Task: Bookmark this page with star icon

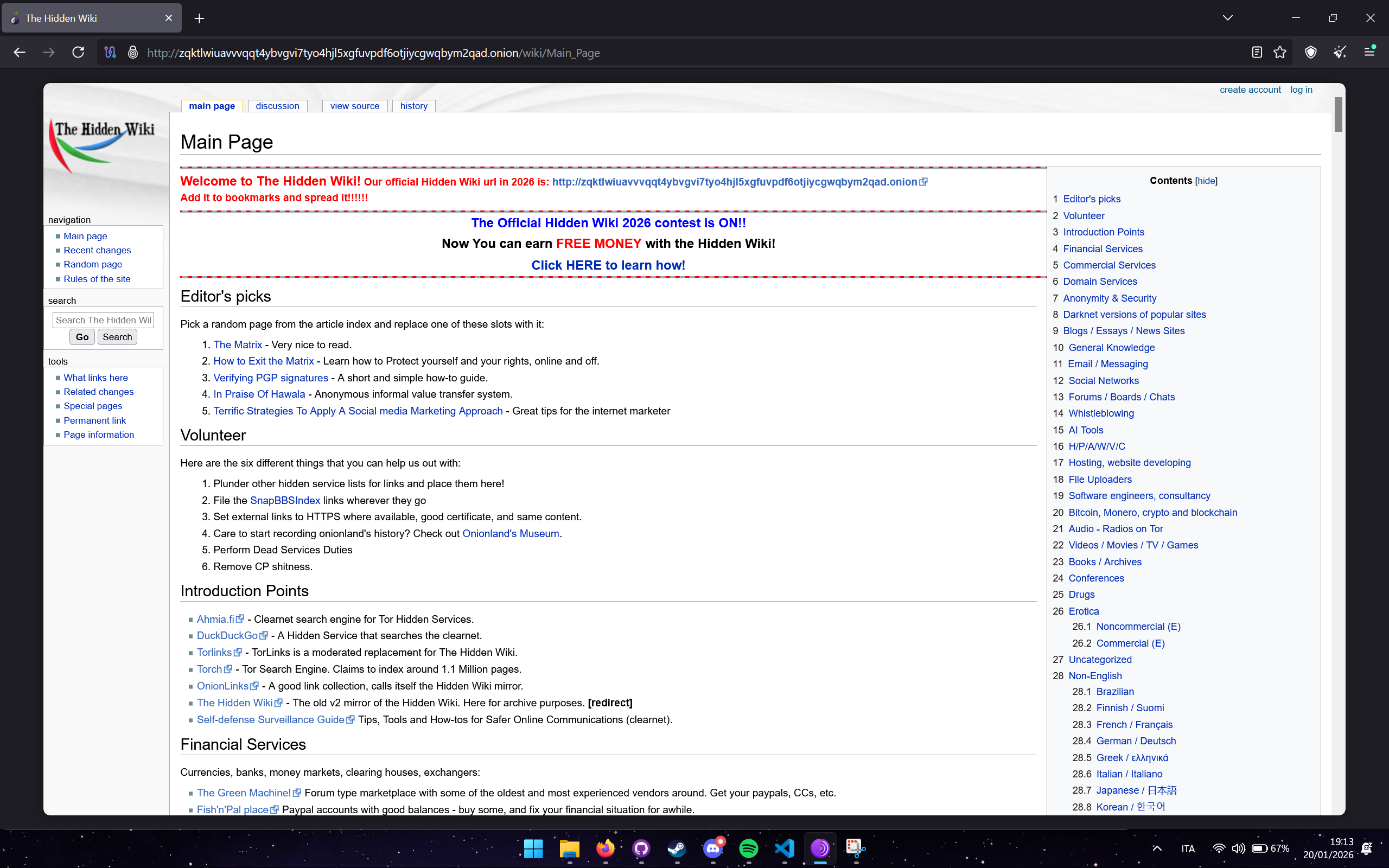Action: pos(1280,53)
